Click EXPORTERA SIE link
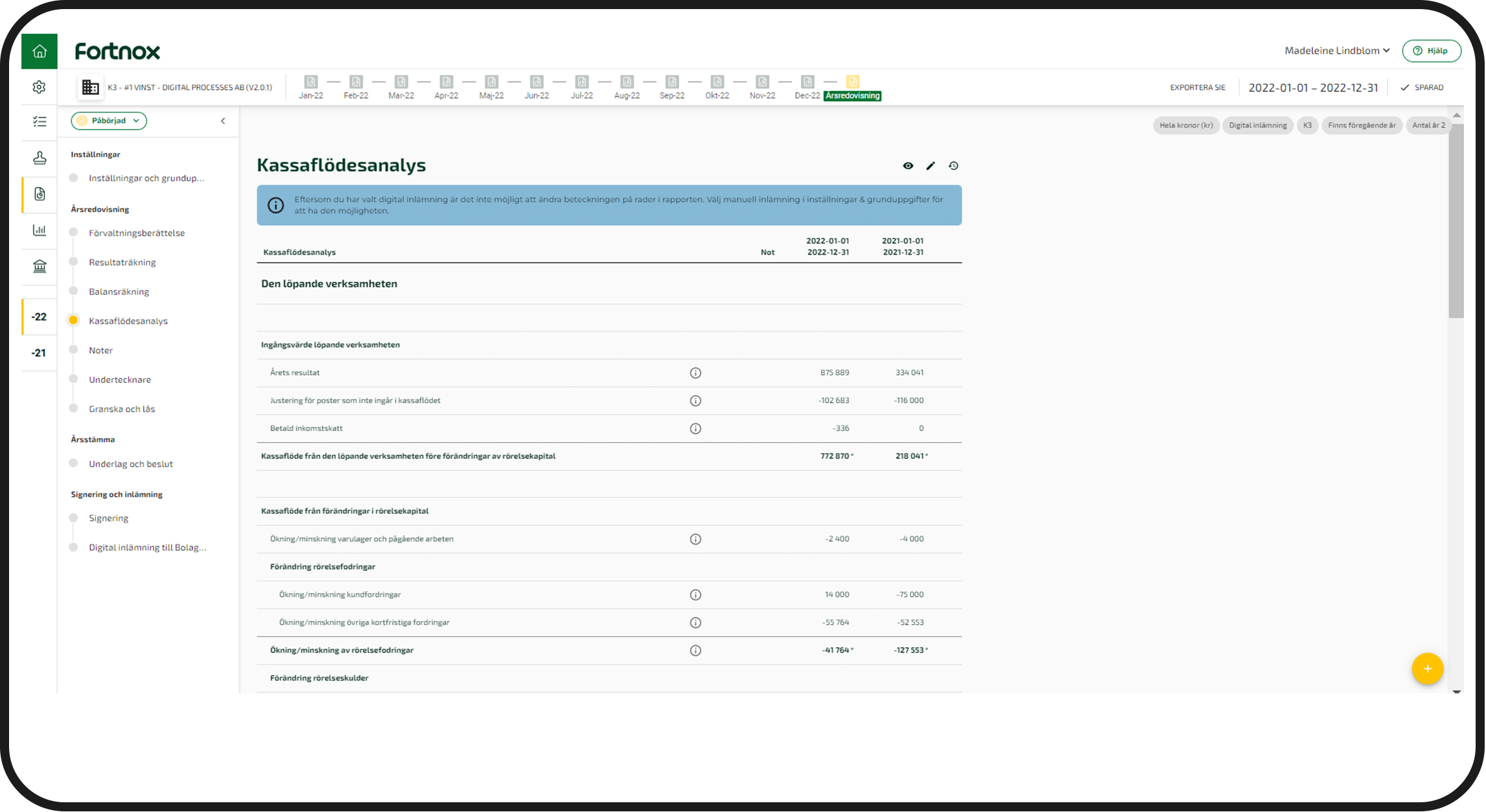Screen dimensions: 1486x812 click(1197, 87)
